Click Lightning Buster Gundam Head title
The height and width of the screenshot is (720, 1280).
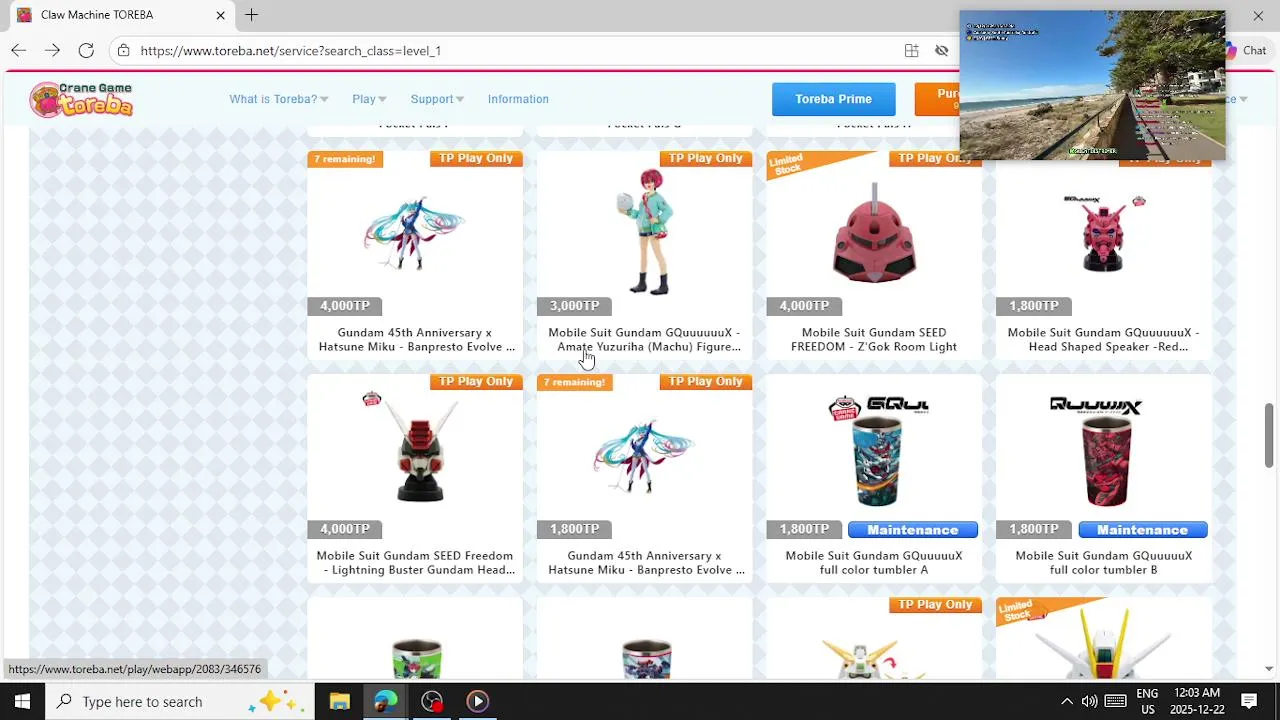[x=415, y=563]
